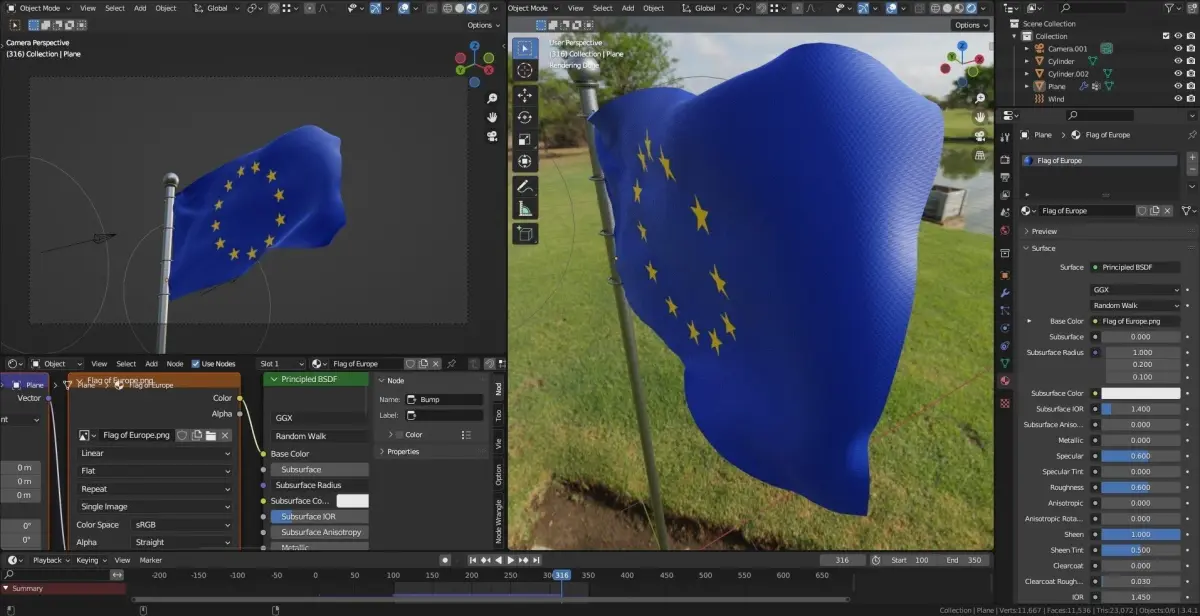Open the Modifier wrench properties tab
The image size is (1200, 616).
pyautogui.click(x=1005, y=293)
